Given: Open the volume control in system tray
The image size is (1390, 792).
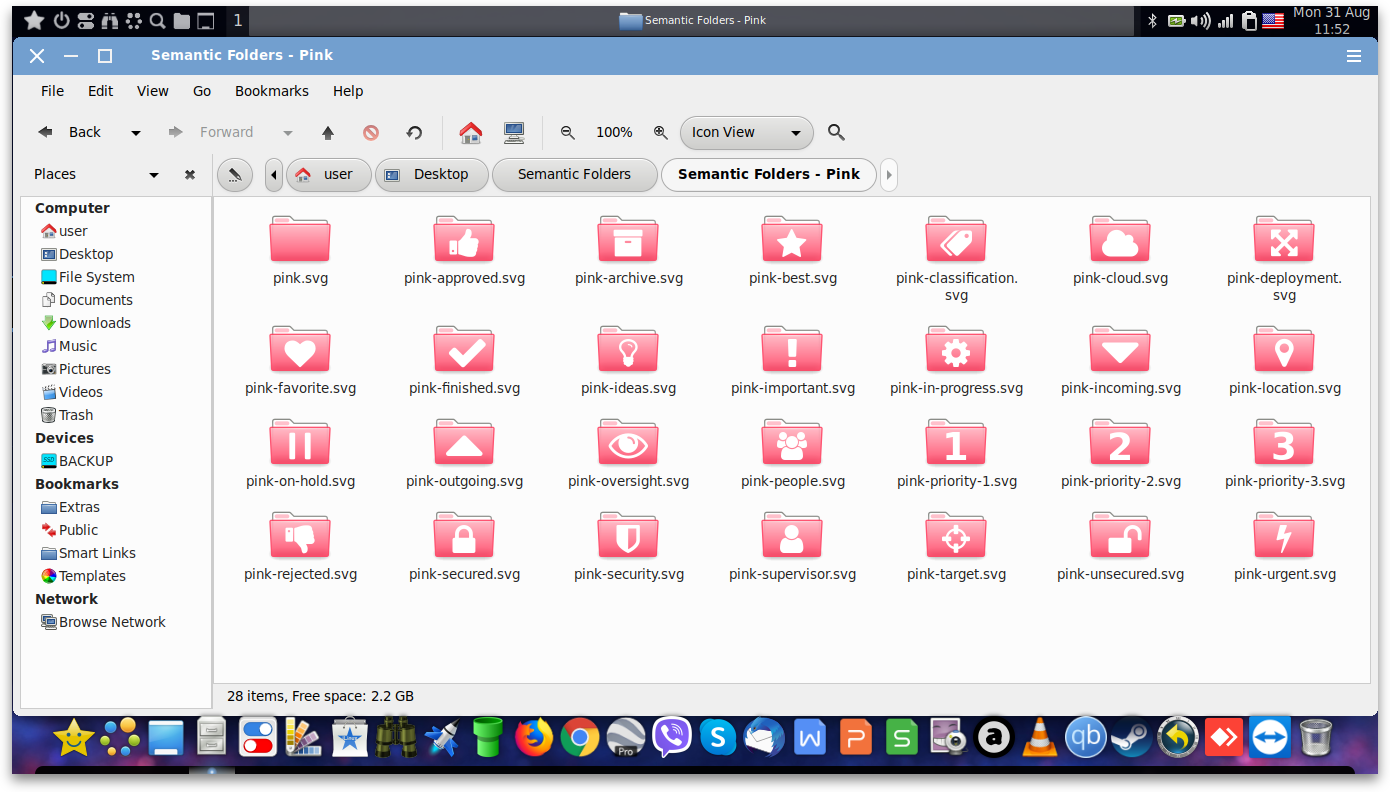Looking at the screenshot, I should (1201, 20).
